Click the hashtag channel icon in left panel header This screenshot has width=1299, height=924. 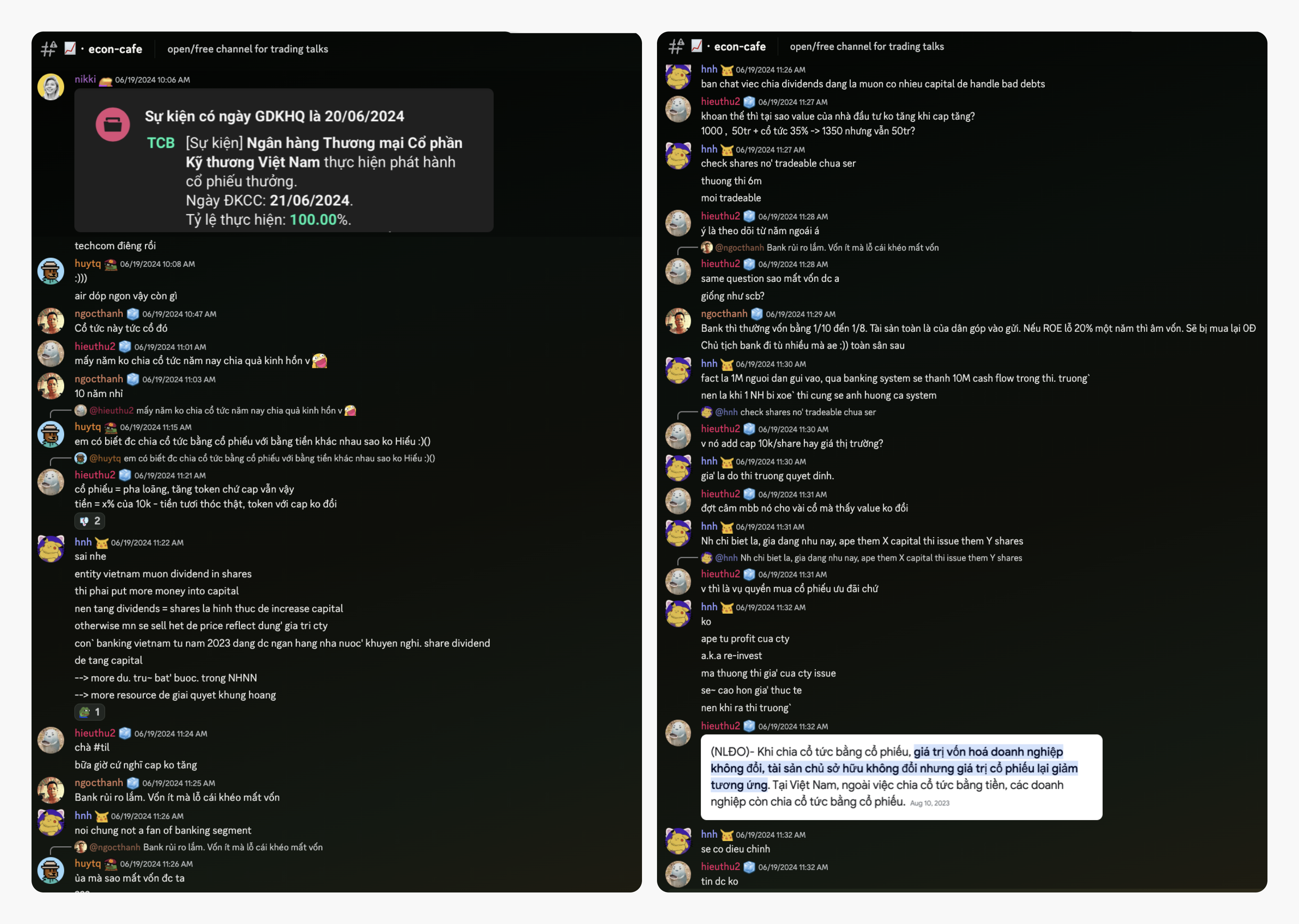point(49,49)
